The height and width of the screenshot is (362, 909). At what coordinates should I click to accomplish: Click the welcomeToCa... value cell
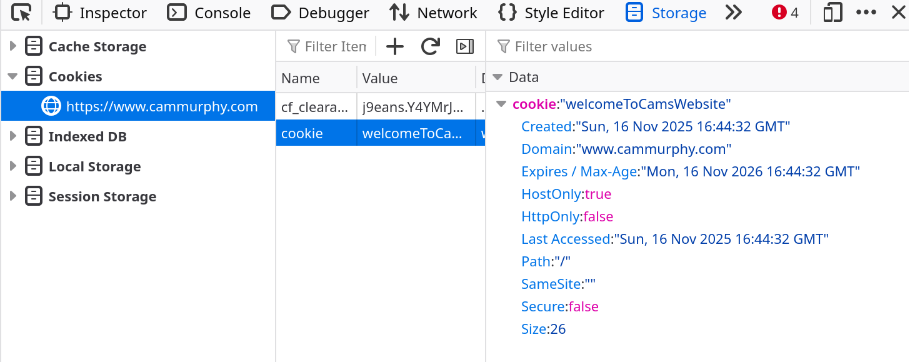(x=416, y=134)
